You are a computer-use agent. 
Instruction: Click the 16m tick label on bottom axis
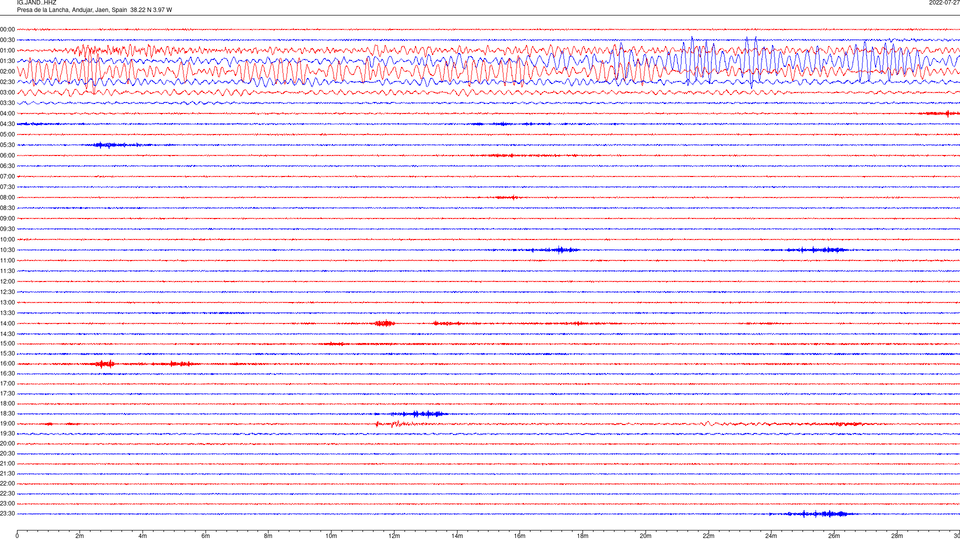pyautogui.click(x=520, y=536)
